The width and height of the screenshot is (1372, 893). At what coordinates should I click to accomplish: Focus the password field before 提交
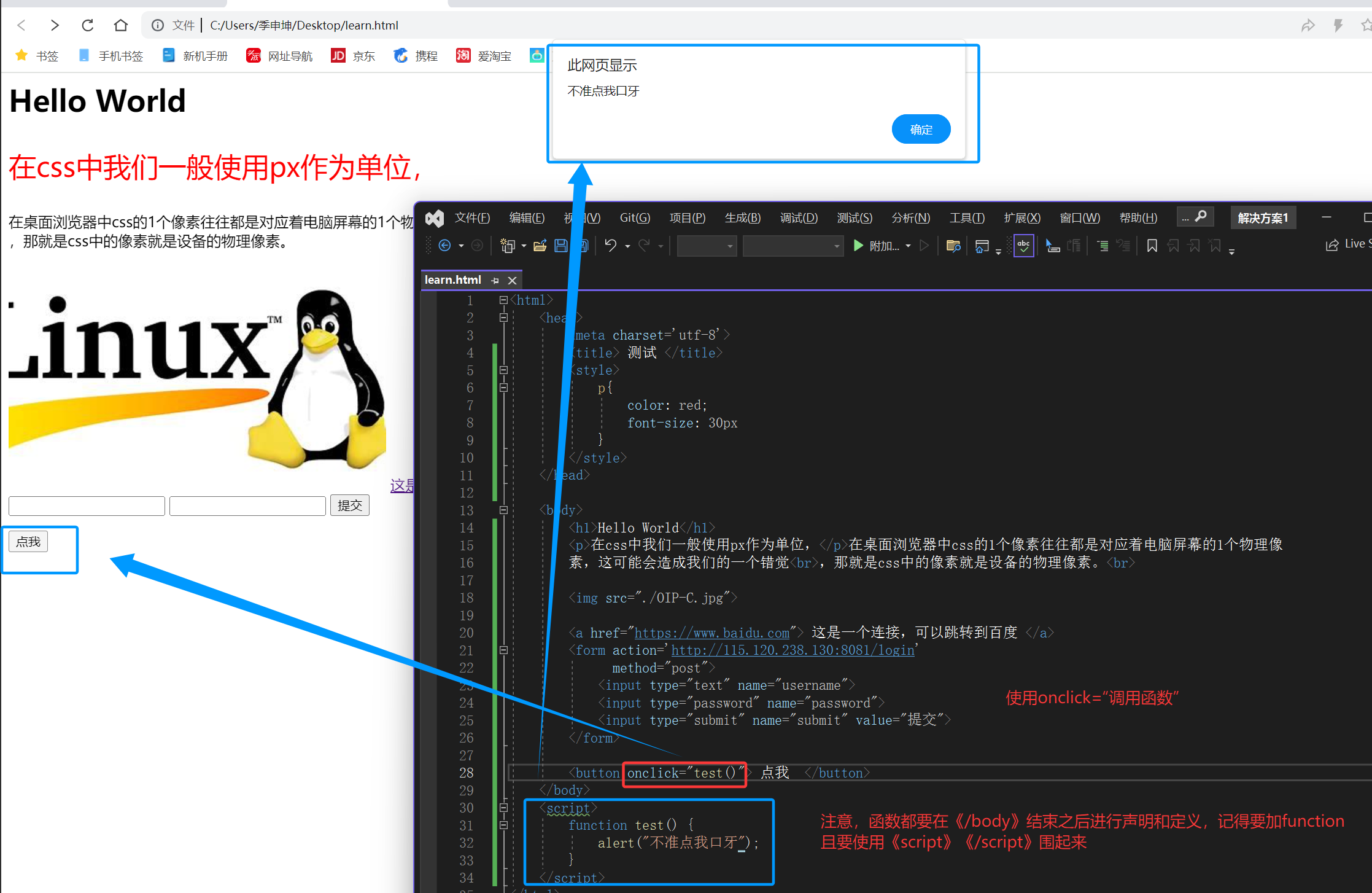click(x=247, y=506)
